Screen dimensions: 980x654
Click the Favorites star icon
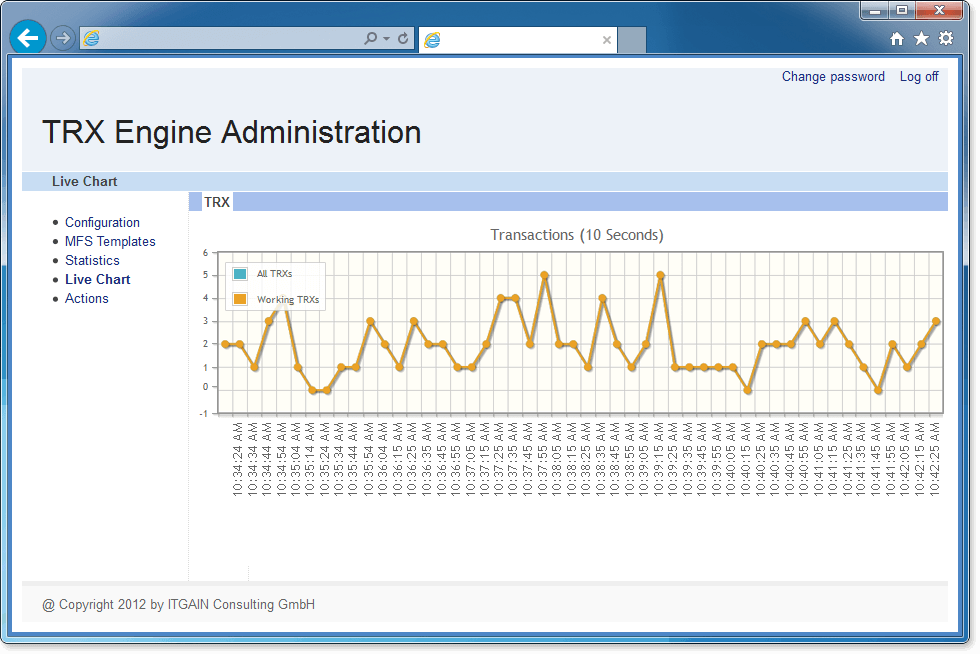(x=921, y=37)
